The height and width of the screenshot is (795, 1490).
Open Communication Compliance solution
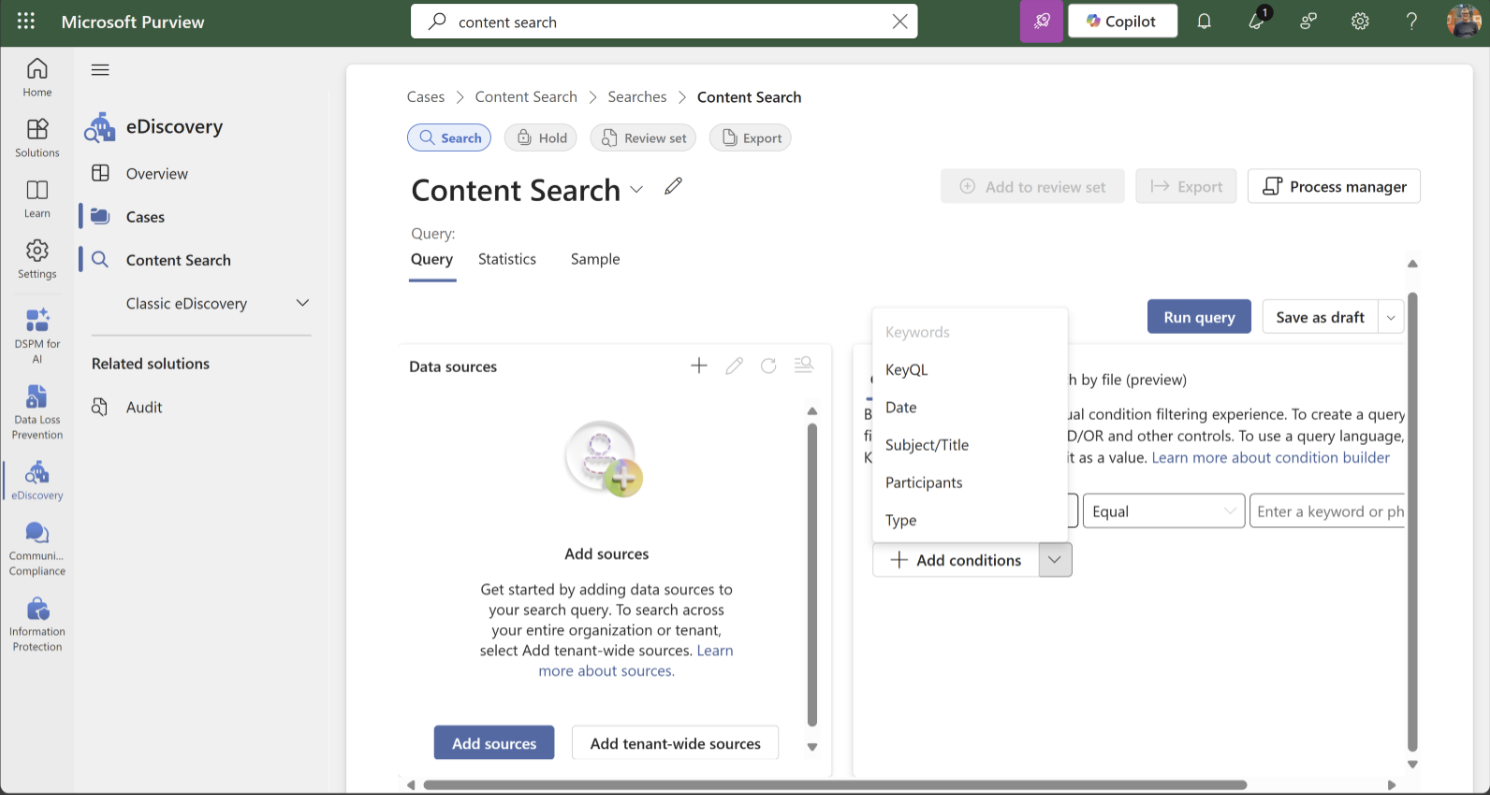pos(37,548)
